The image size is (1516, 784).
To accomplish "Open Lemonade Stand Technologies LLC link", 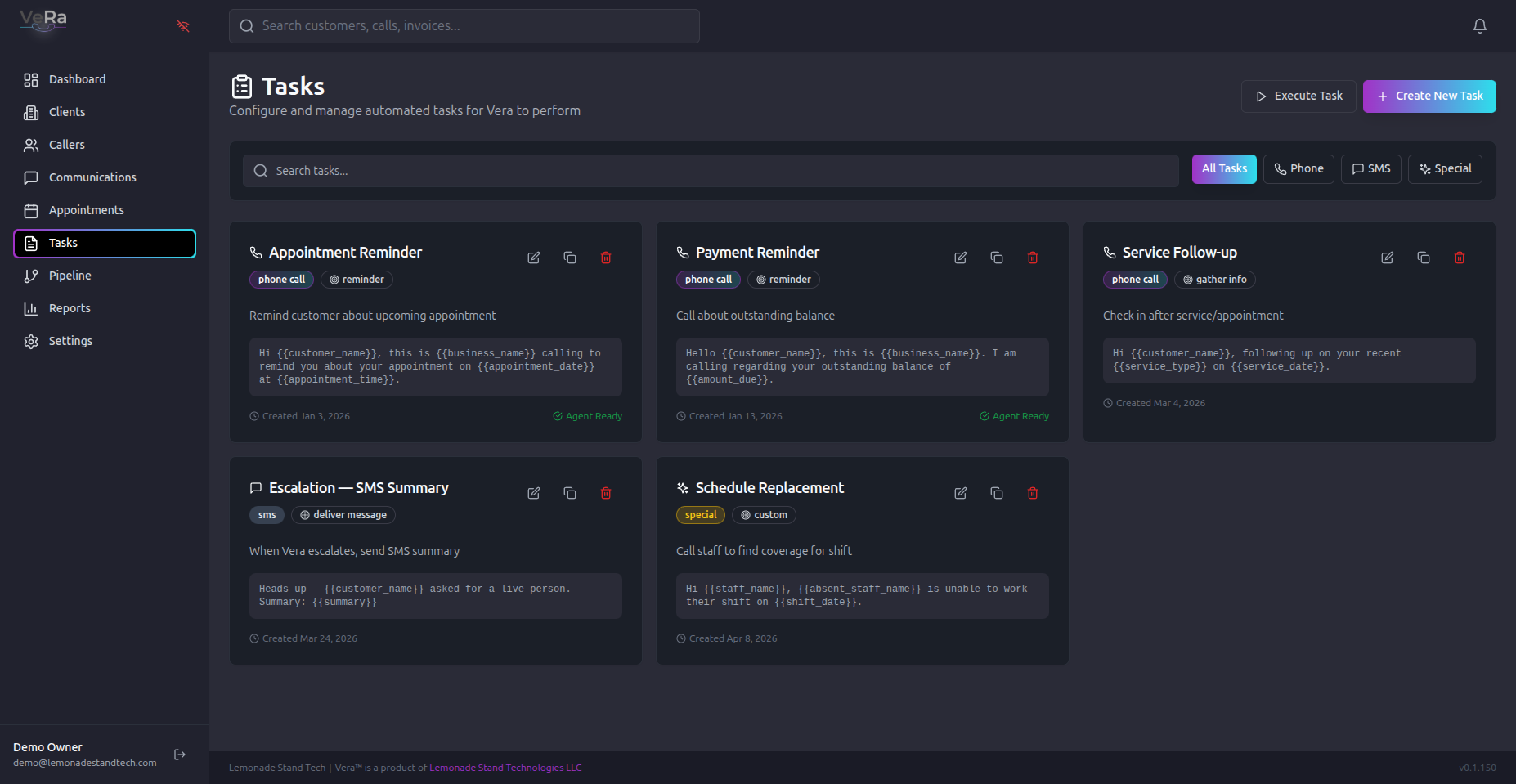I will [505, 768].
